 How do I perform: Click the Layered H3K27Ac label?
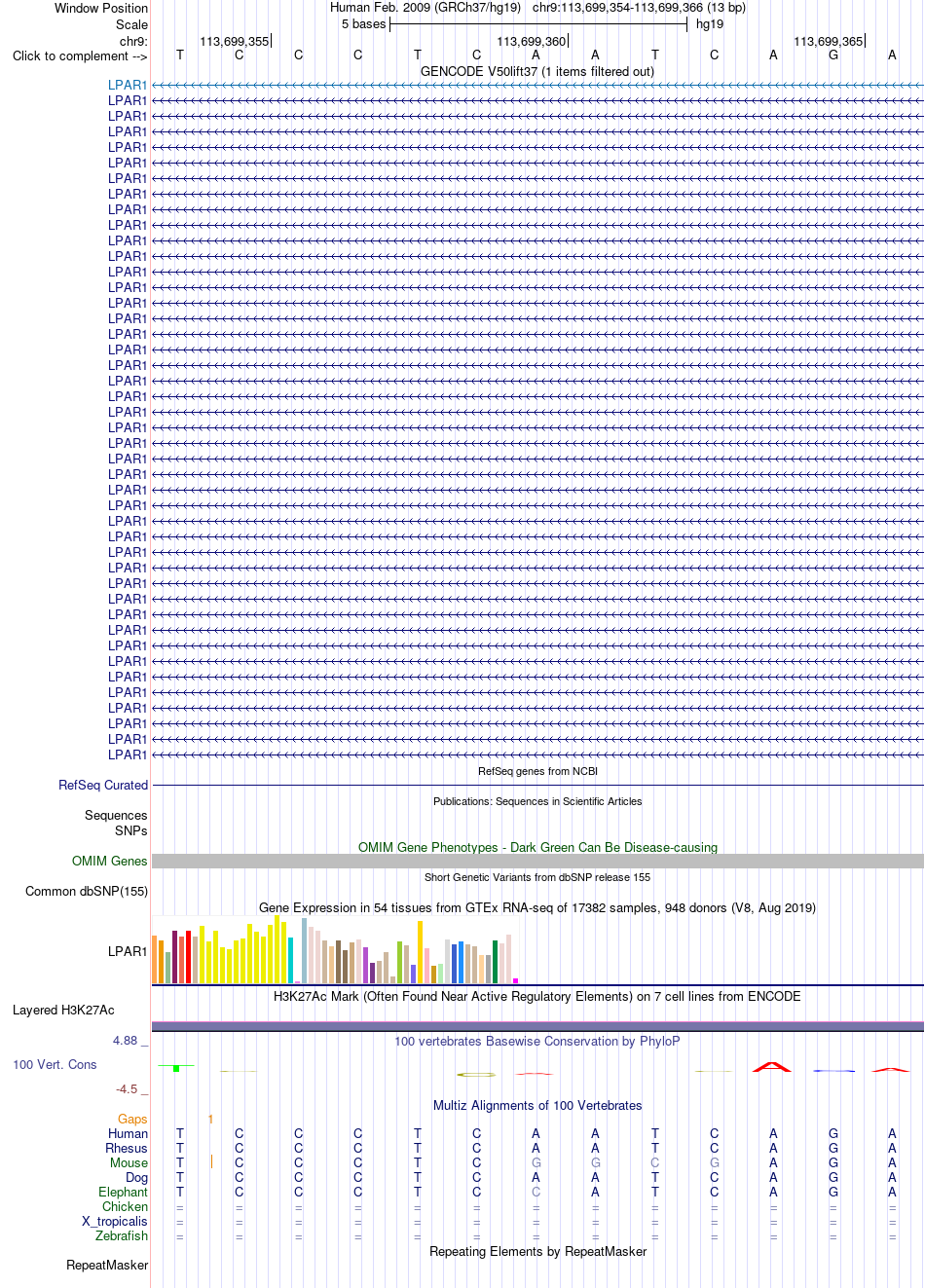63,1010
